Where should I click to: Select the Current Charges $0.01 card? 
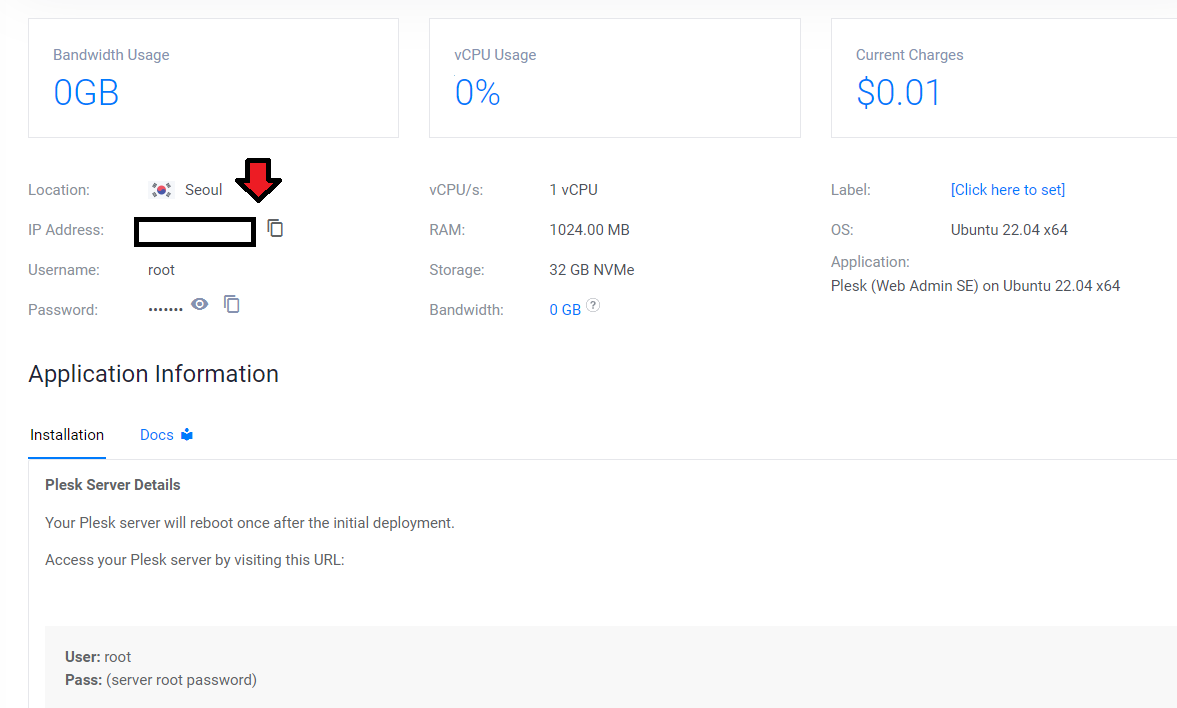(x=1004, y=78)
